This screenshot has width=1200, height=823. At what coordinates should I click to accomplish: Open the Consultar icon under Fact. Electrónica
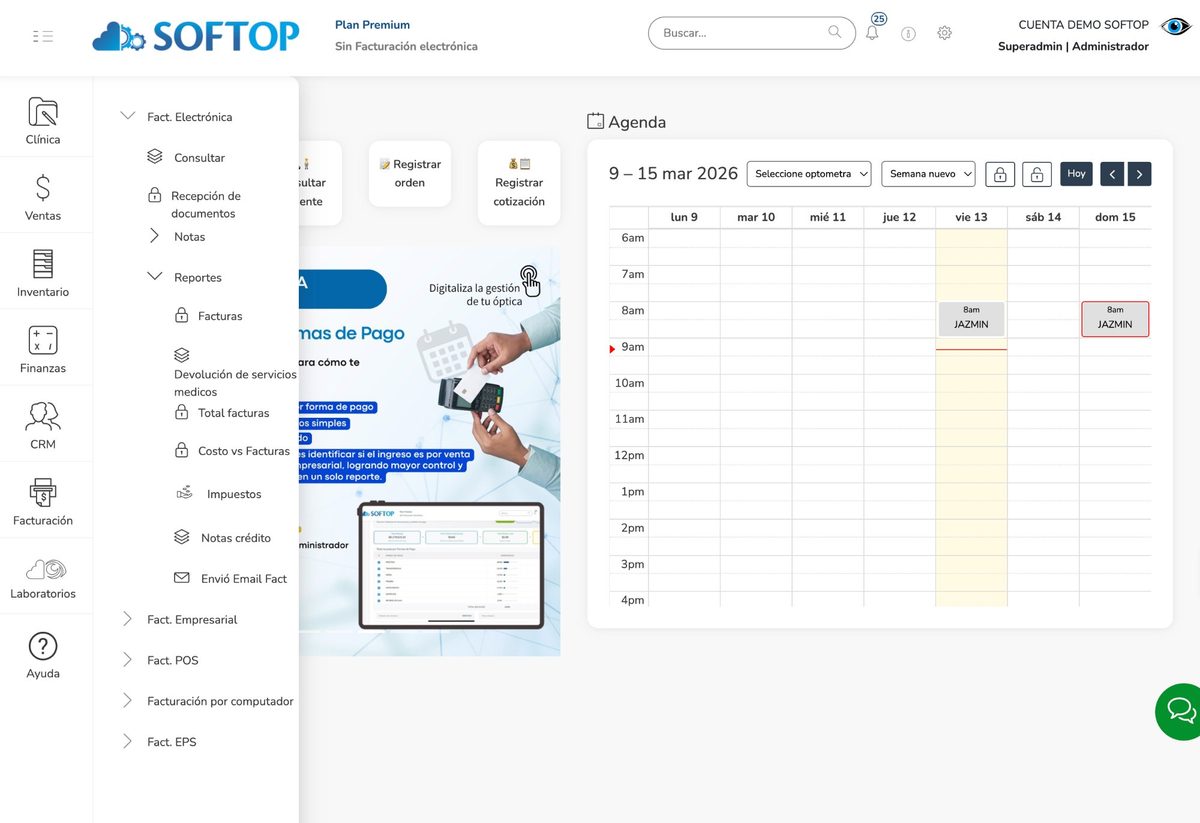[x=154, y=156]
